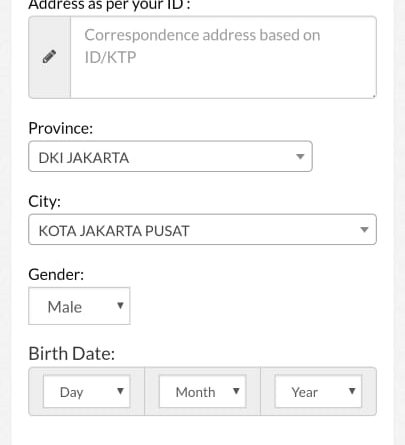405x445 pixels.
Task: Open the DKI JAKARTA province dropdown
Action: (170, 156)
